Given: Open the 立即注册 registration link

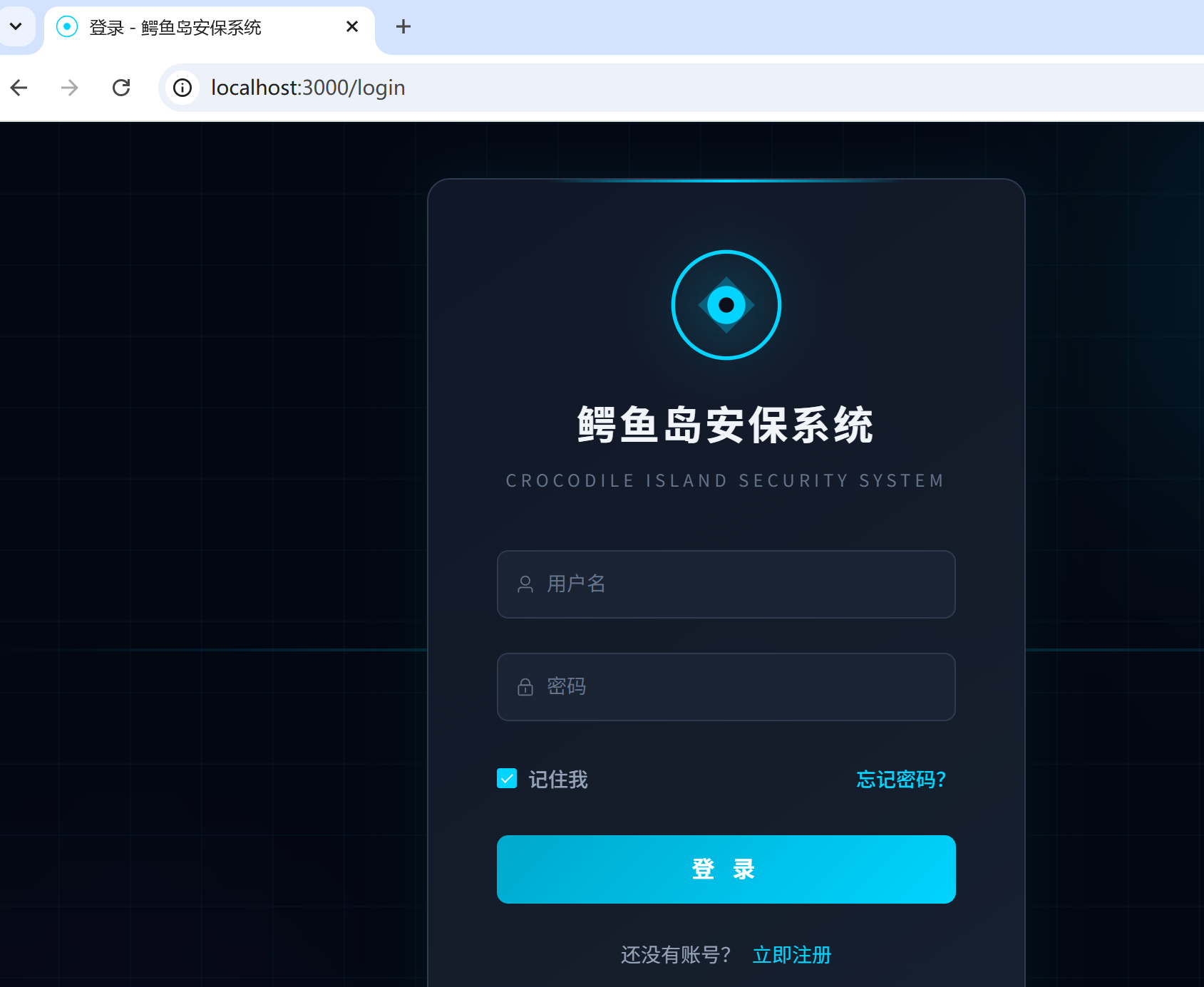Looking at the screenshot, I should (x=791, y=955).
